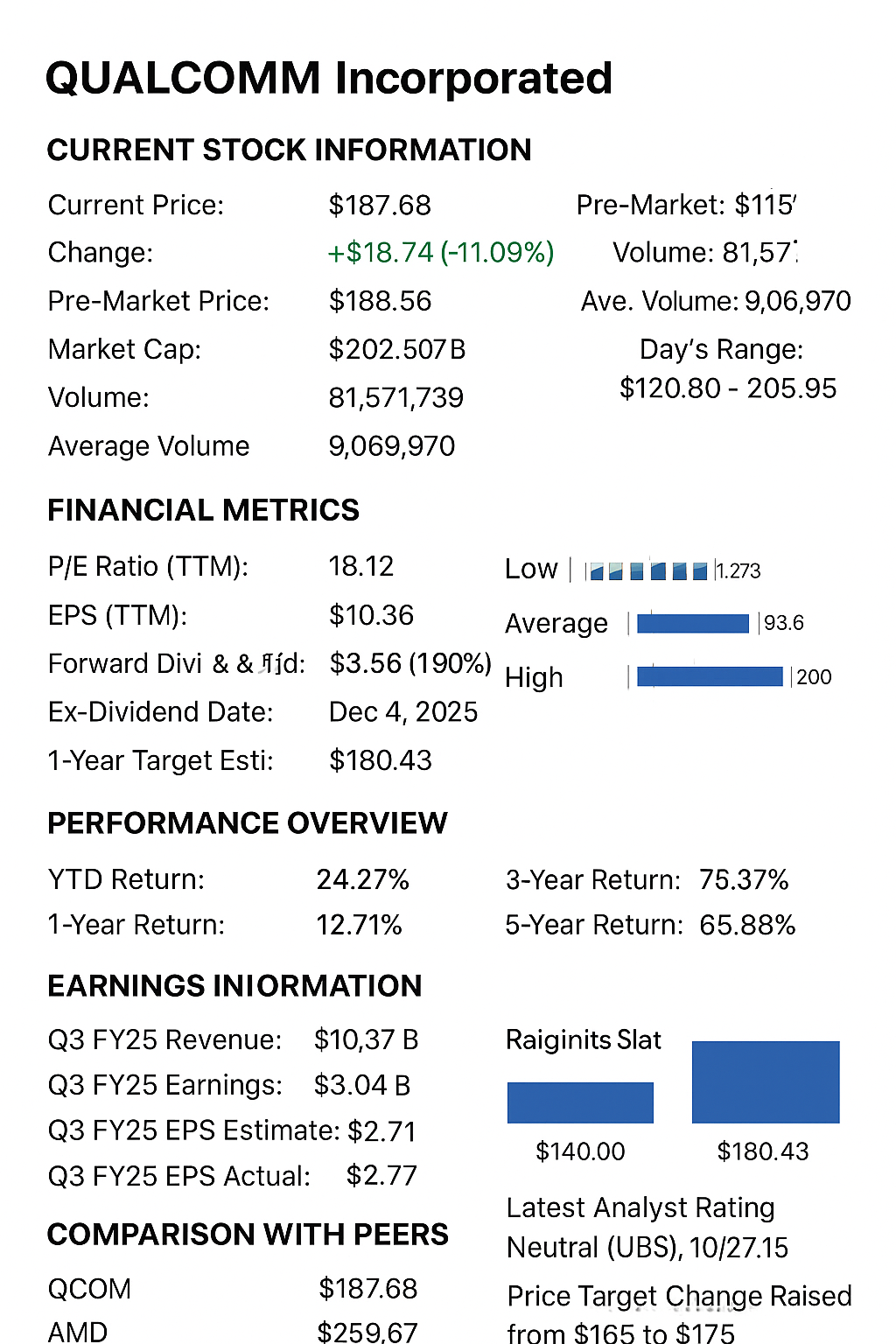
Task: Select the Low estimate dashed bar
Action: 647,571
